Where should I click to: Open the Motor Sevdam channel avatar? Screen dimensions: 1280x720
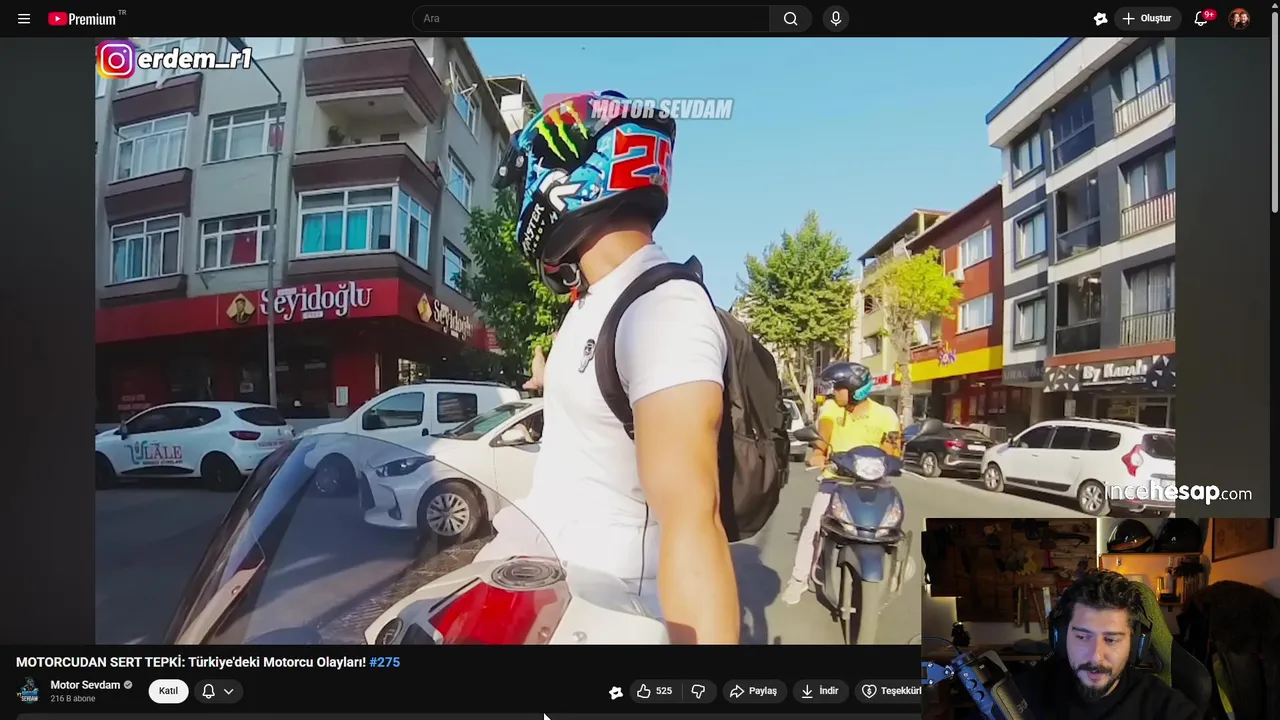[28, 691]
